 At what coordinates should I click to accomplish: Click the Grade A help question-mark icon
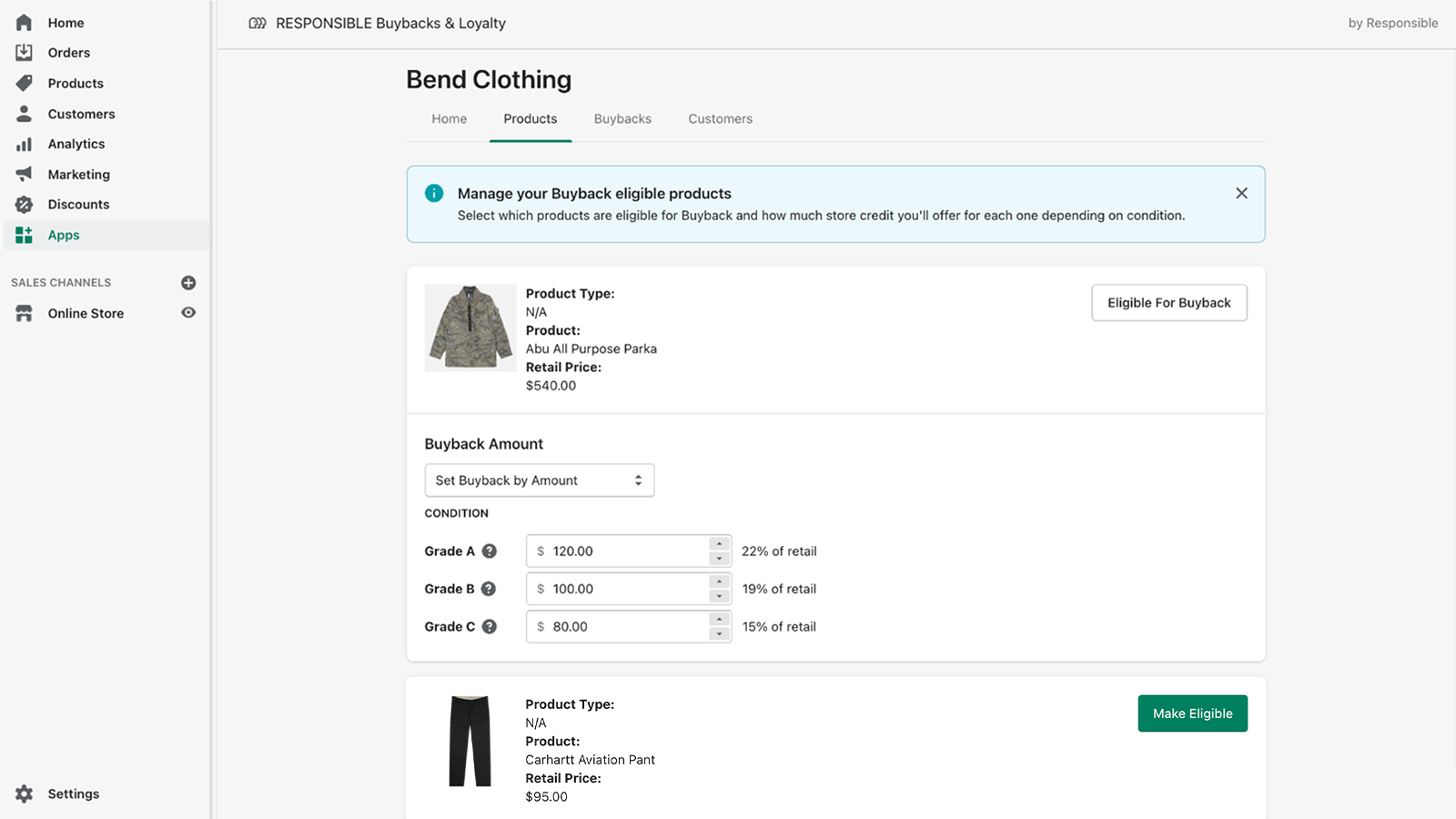[x=489, y=551]
